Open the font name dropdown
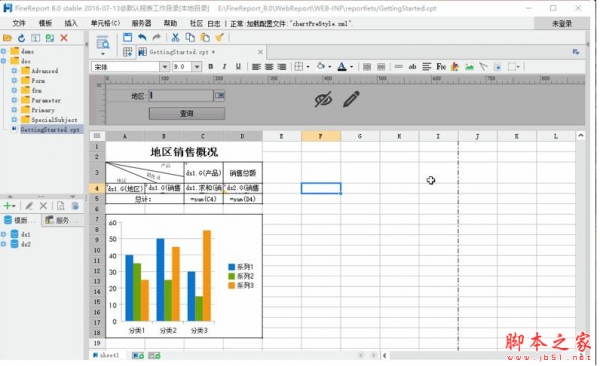Screen dimensions: 600x366 (x=165, y=67)
